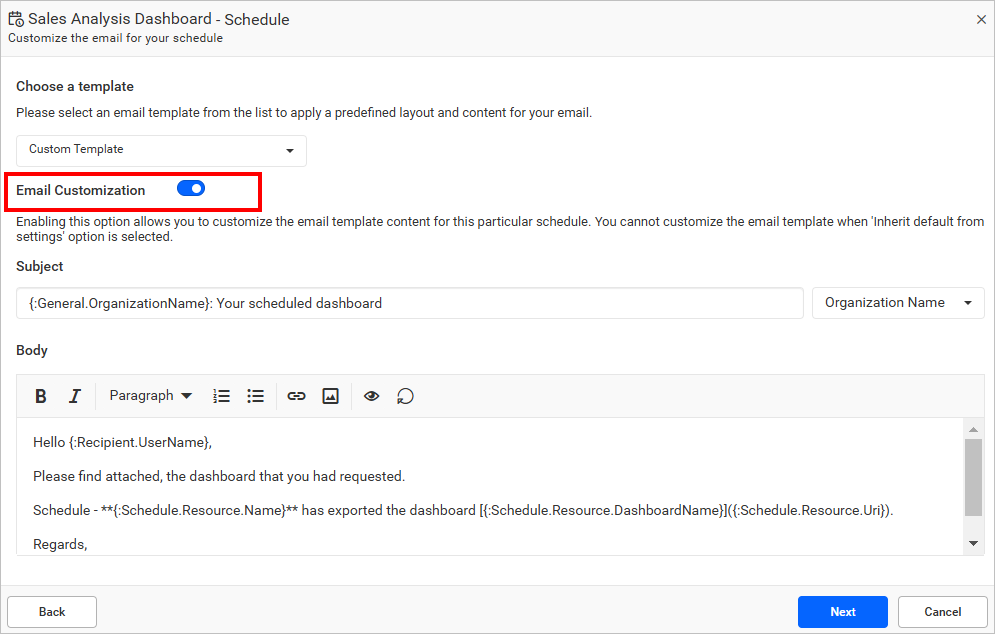
Task: Insert a bulleted list in the email body
Action: pyautogui.click(x=256, y=395)
